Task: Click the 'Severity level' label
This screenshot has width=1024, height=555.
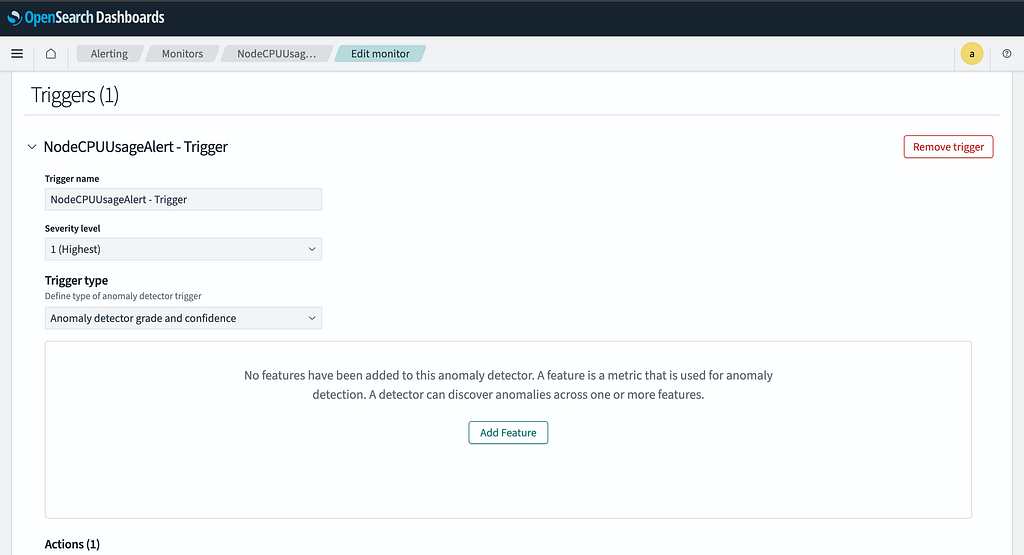Action: click(x=72, y=229)
